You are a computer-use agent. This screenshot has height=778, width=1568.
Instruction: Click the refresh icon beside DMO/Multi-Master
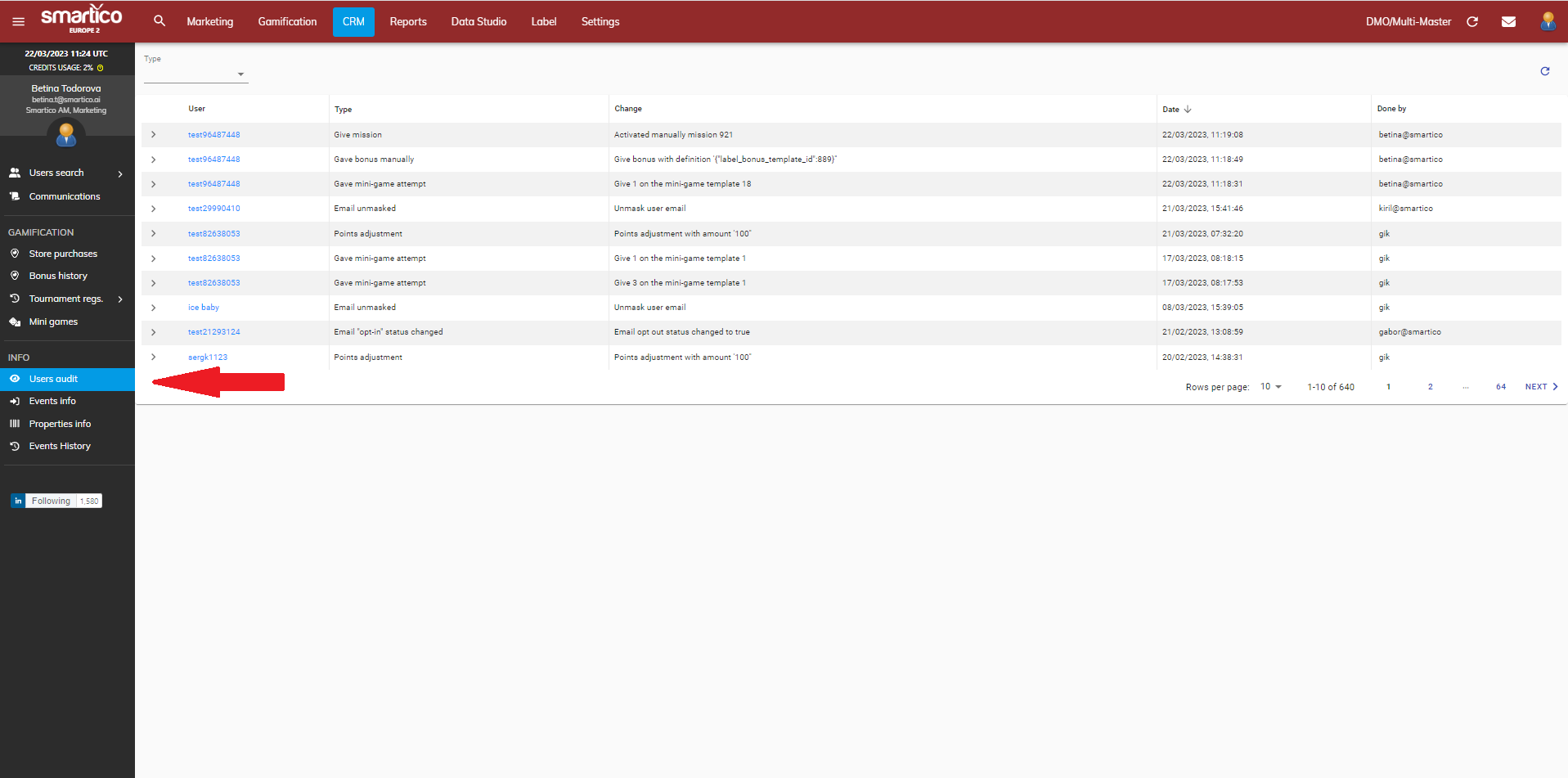pos(1472,22)
